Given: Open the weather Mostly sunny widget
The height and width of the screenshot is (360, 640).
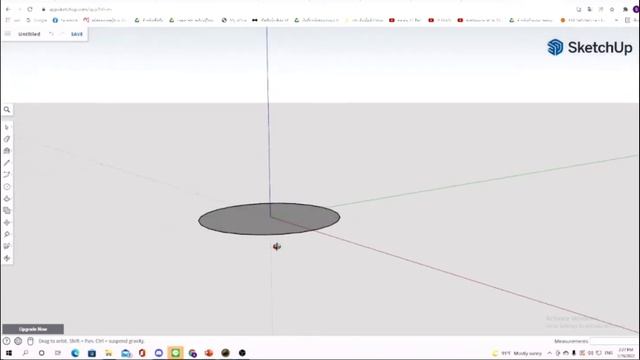Looking at the screenshot, I should 518,353.
